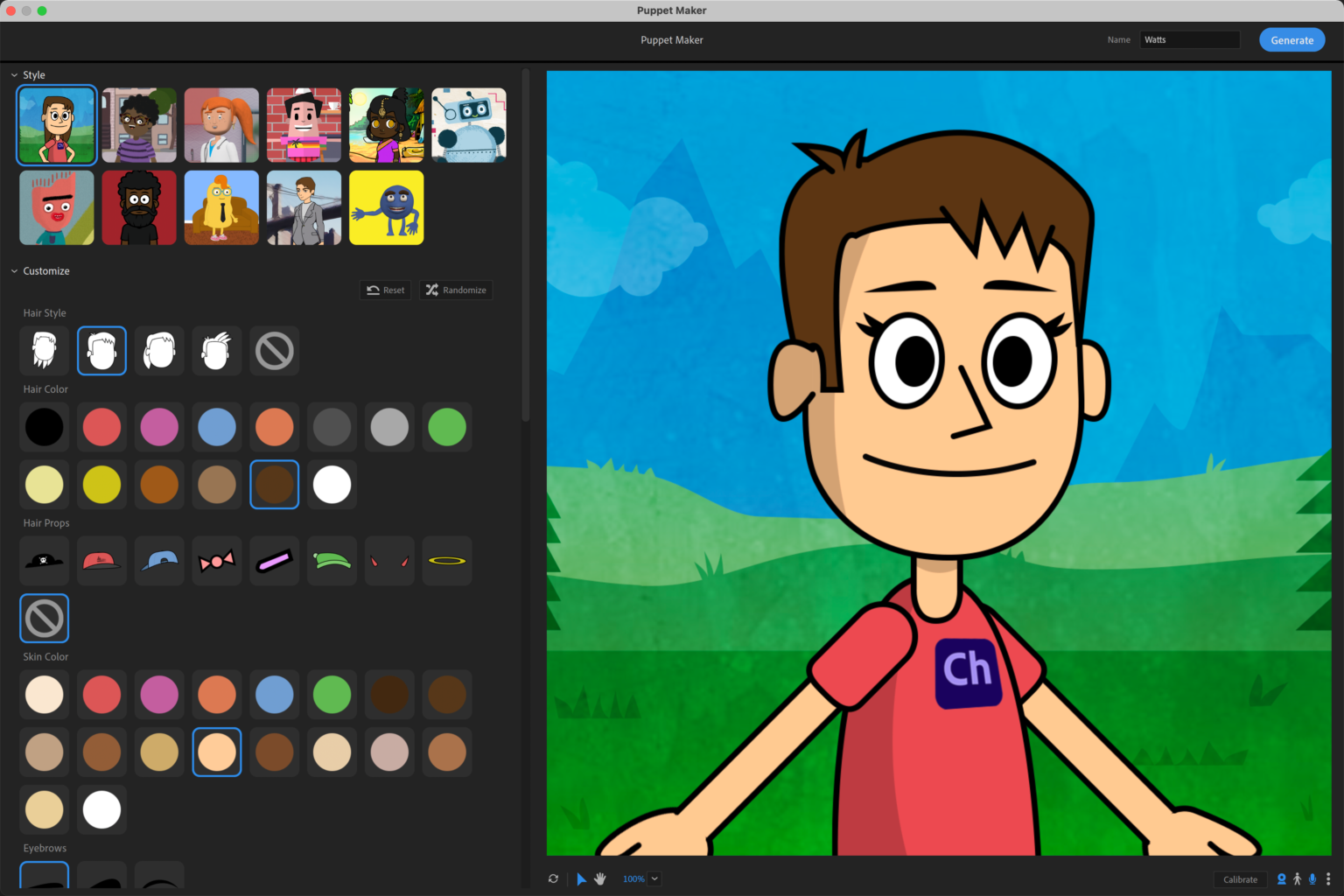Select the realistic man in suit style
Viewport: 1344px width, 896px height.
coord(304,207)
